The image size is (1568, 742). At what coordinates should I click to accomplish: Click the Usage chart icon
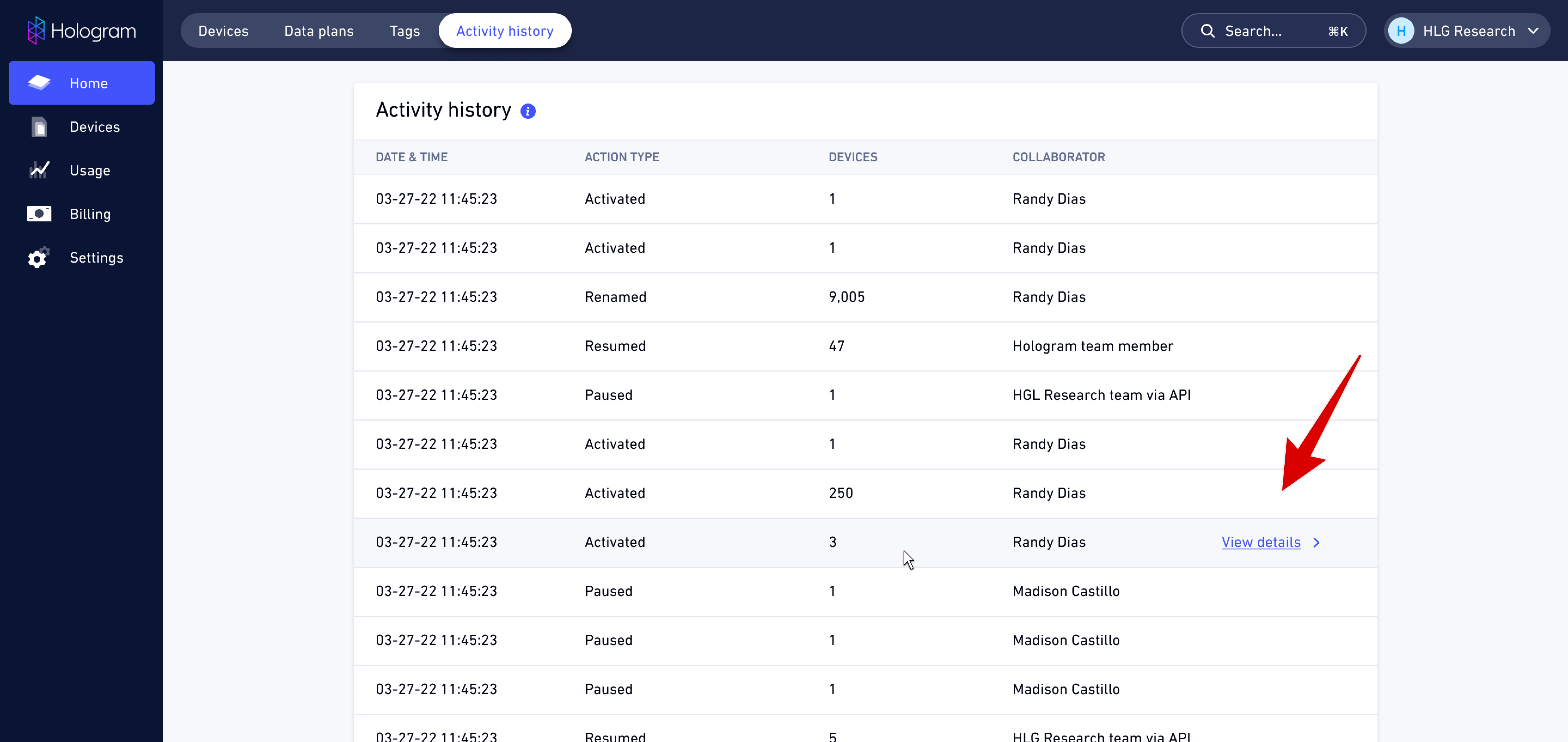click(x=39, y=170)
